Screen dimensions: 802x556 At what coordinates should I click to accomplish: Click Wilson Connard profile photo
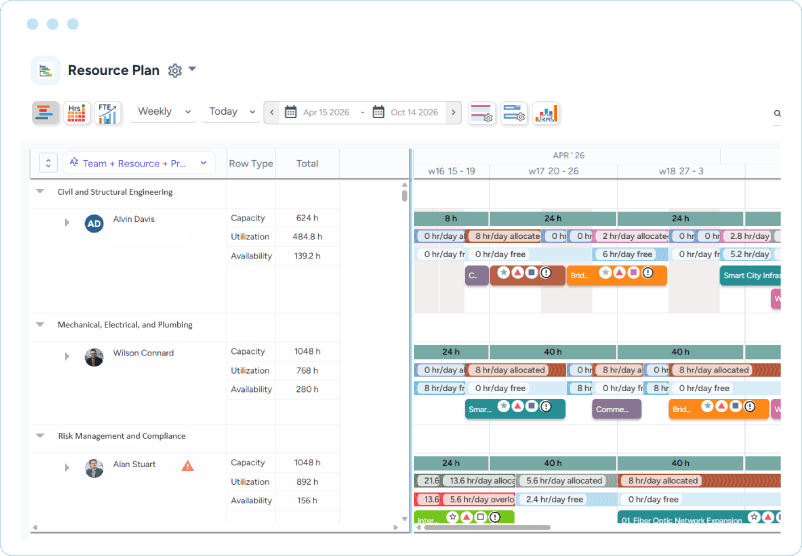(94, 357)
